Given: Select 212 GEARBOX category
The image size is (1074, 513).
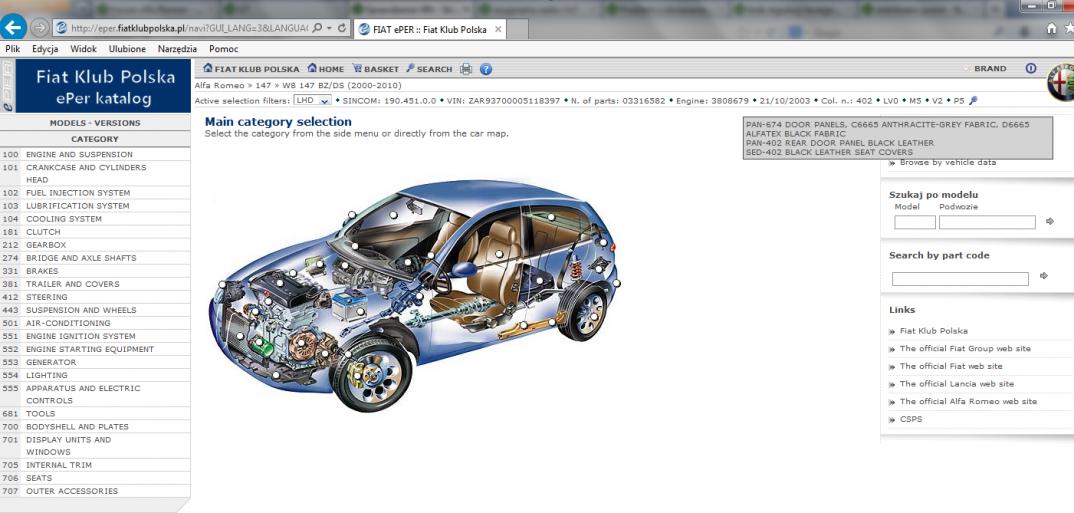Looking at the screenshot, I should 95,245.
